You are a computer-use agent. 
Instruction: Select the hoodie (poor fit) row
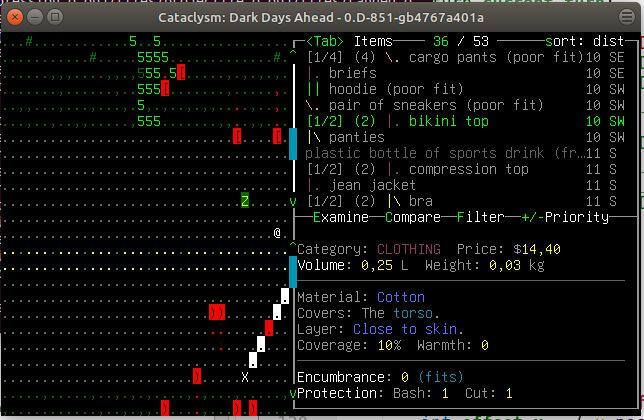[x=466, y=89]
